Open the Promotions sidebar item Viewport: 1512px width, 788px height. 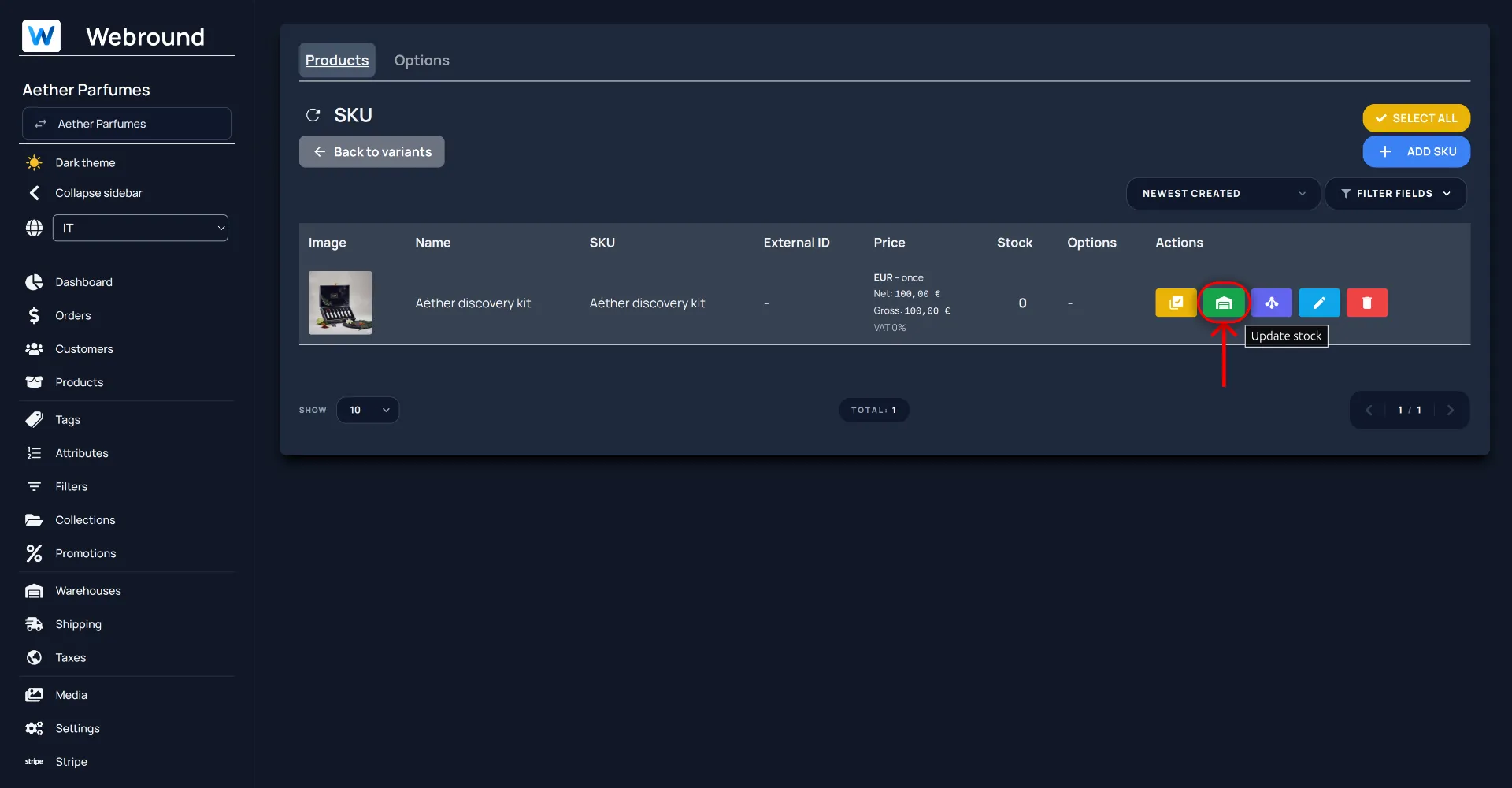coord(85,553)
